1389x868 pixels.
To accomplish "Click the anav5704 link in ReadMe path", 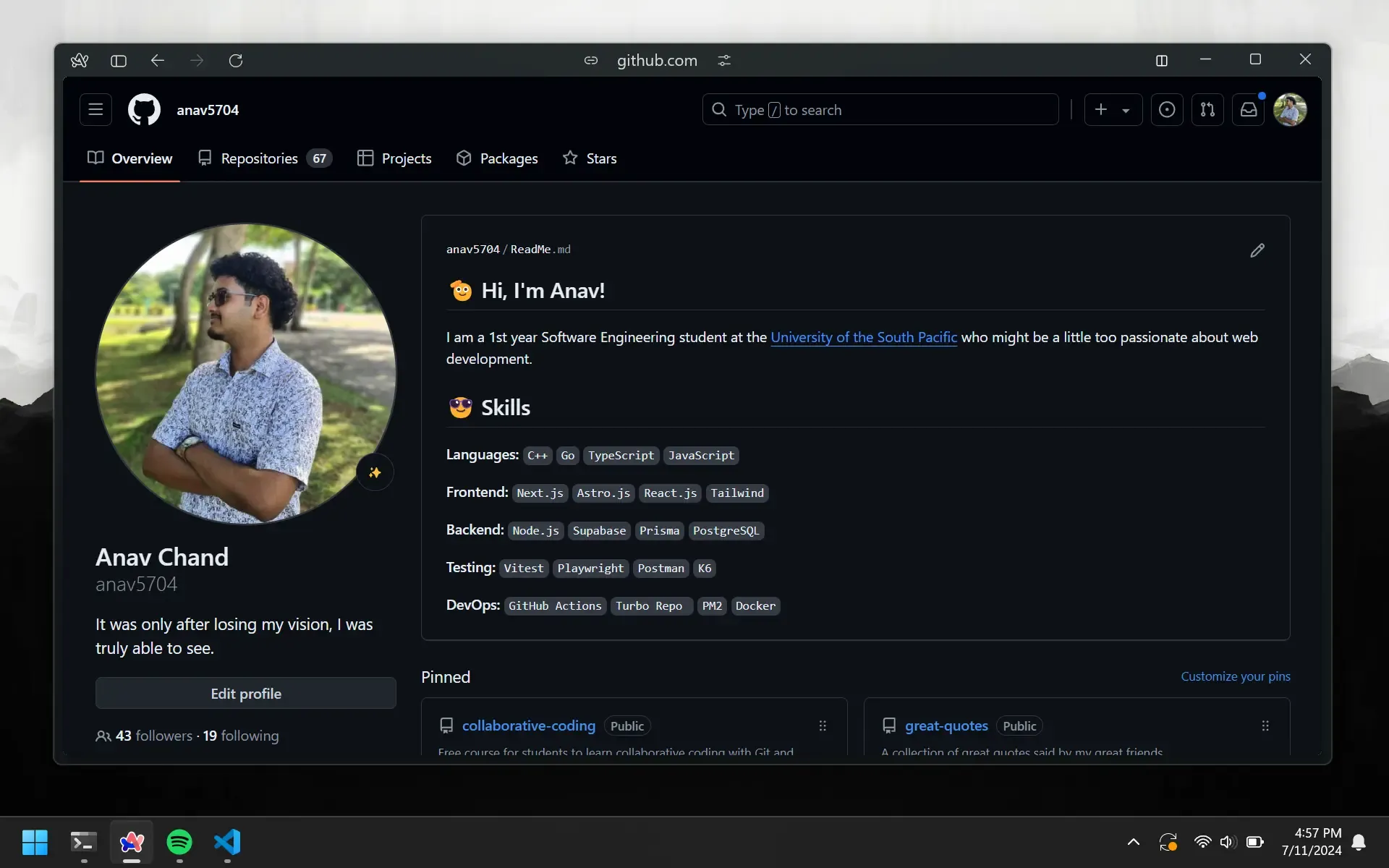I will (x=472, y=250).
